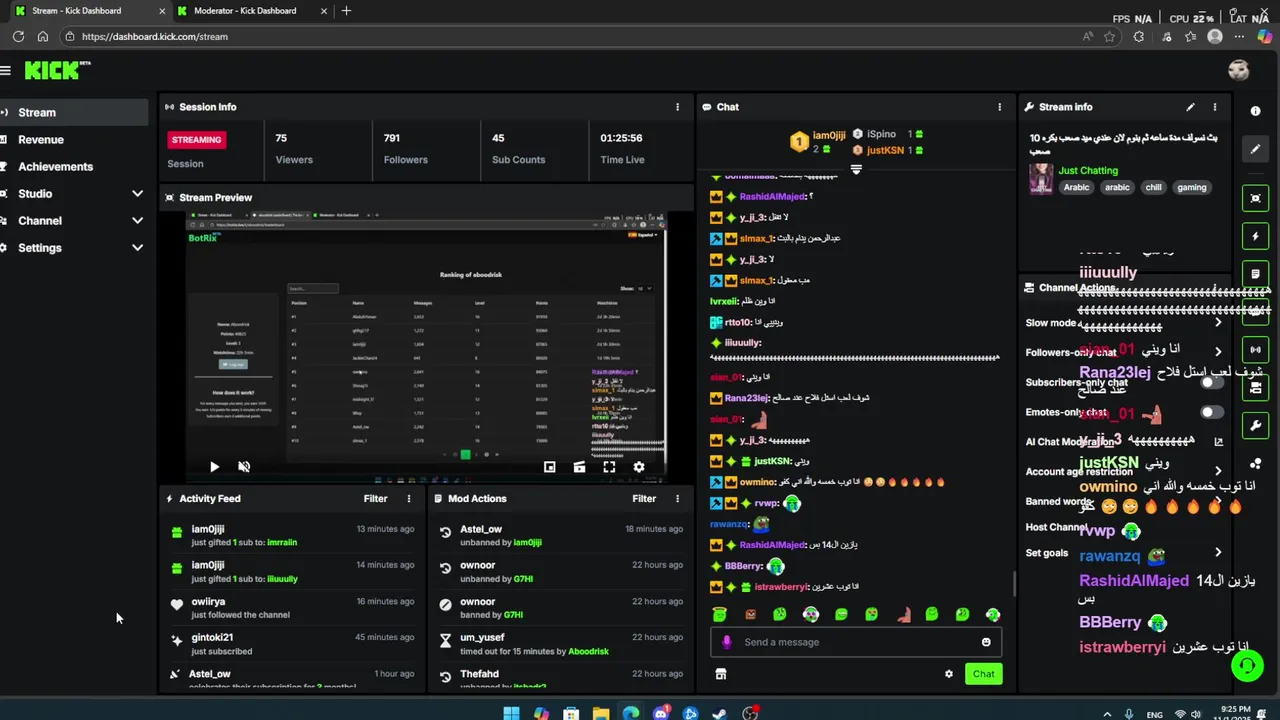Click the browser address bar URL
1280x720 pixels.
pyautogui.click(x=155, y=37)
